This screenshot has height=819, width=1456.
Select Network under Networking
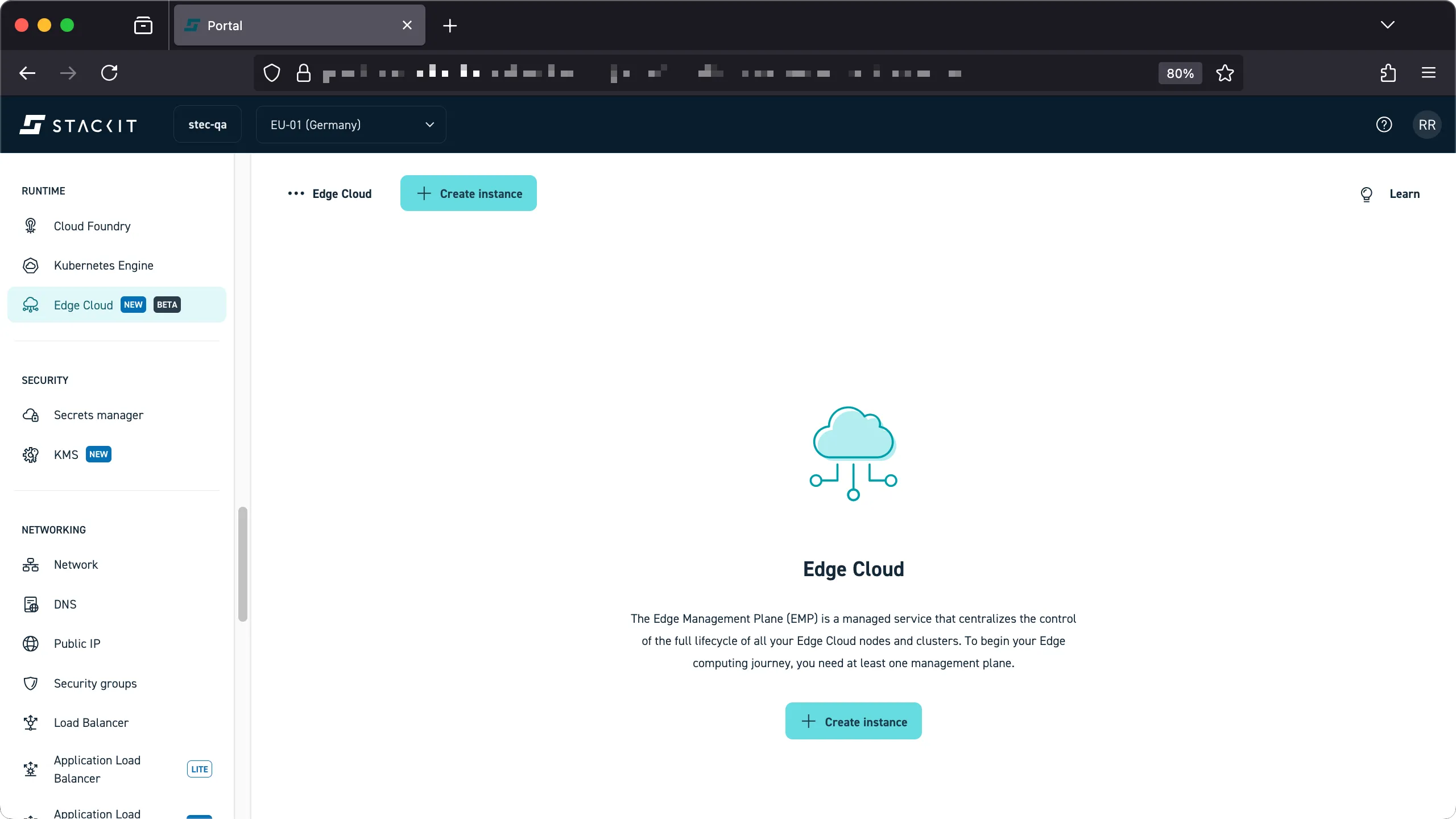pos(76,564)
